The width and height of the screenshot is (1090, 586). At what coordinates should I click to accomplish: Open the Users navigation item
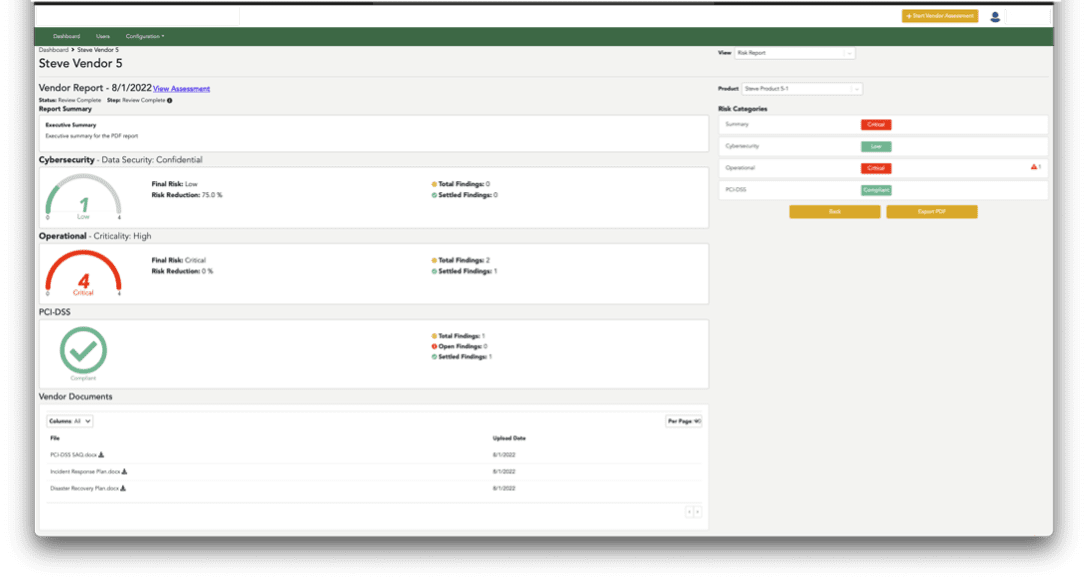pos(103,36)
